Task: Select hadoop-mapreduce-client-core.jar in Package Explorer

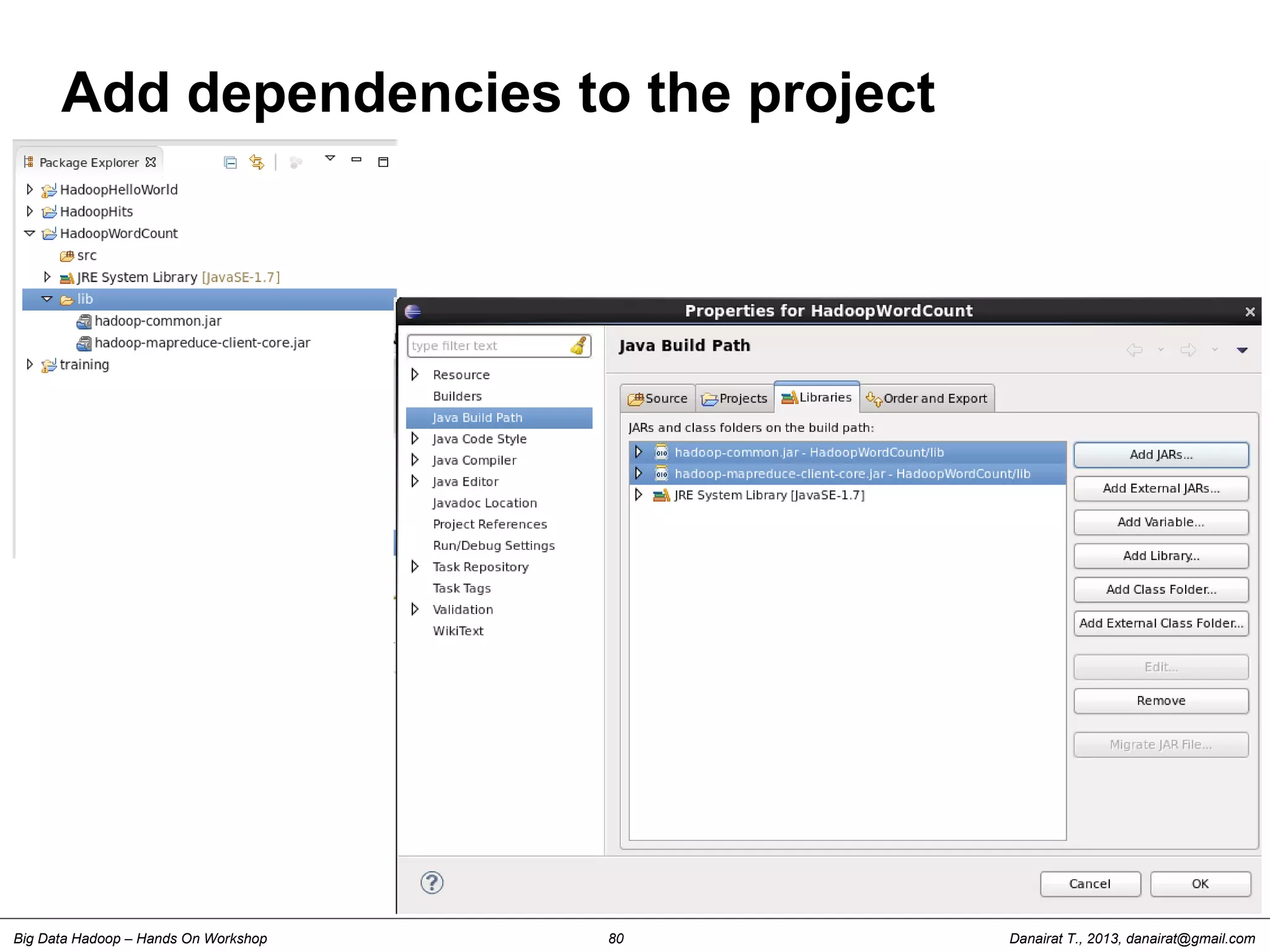Action: click(x=202, y=343)
